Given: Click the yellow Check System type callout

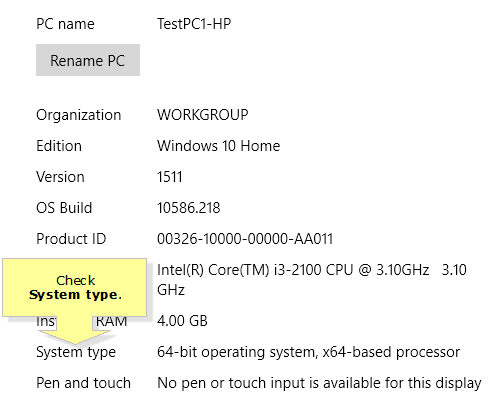Looking at the screenshot, I should (x=75, y=288).
